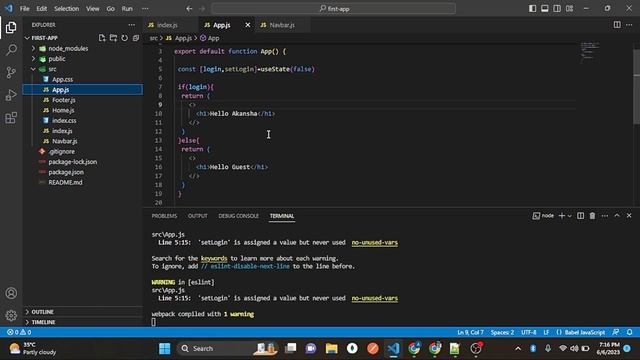Maximize the terminal panel size

point(617,216)
